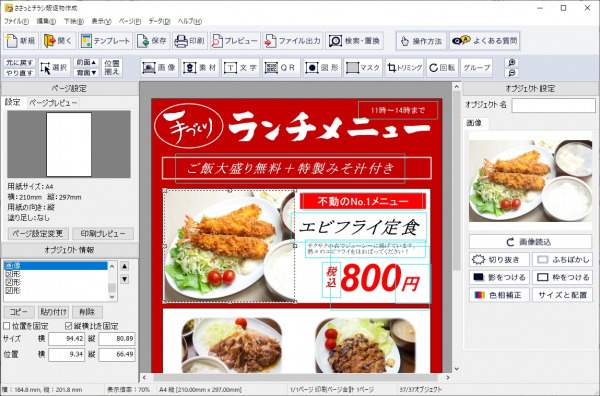The width and height of the screenshot is (600, 396).
Task: Open よくある質問 FAQ
Action: tap(484, 41)
